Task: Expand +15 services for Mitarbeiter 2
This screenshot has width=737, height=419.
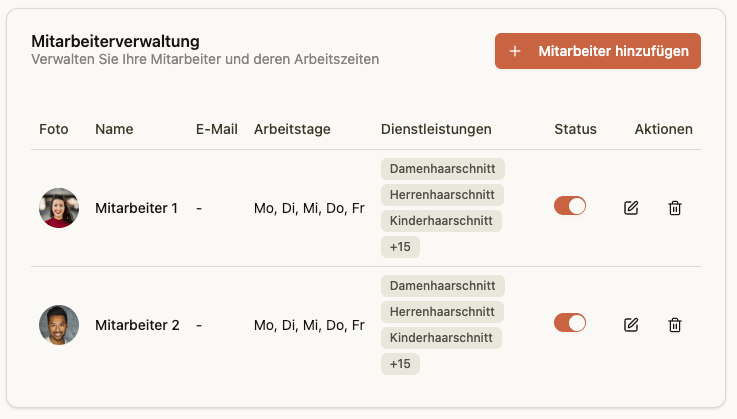Action: (400, 364)
